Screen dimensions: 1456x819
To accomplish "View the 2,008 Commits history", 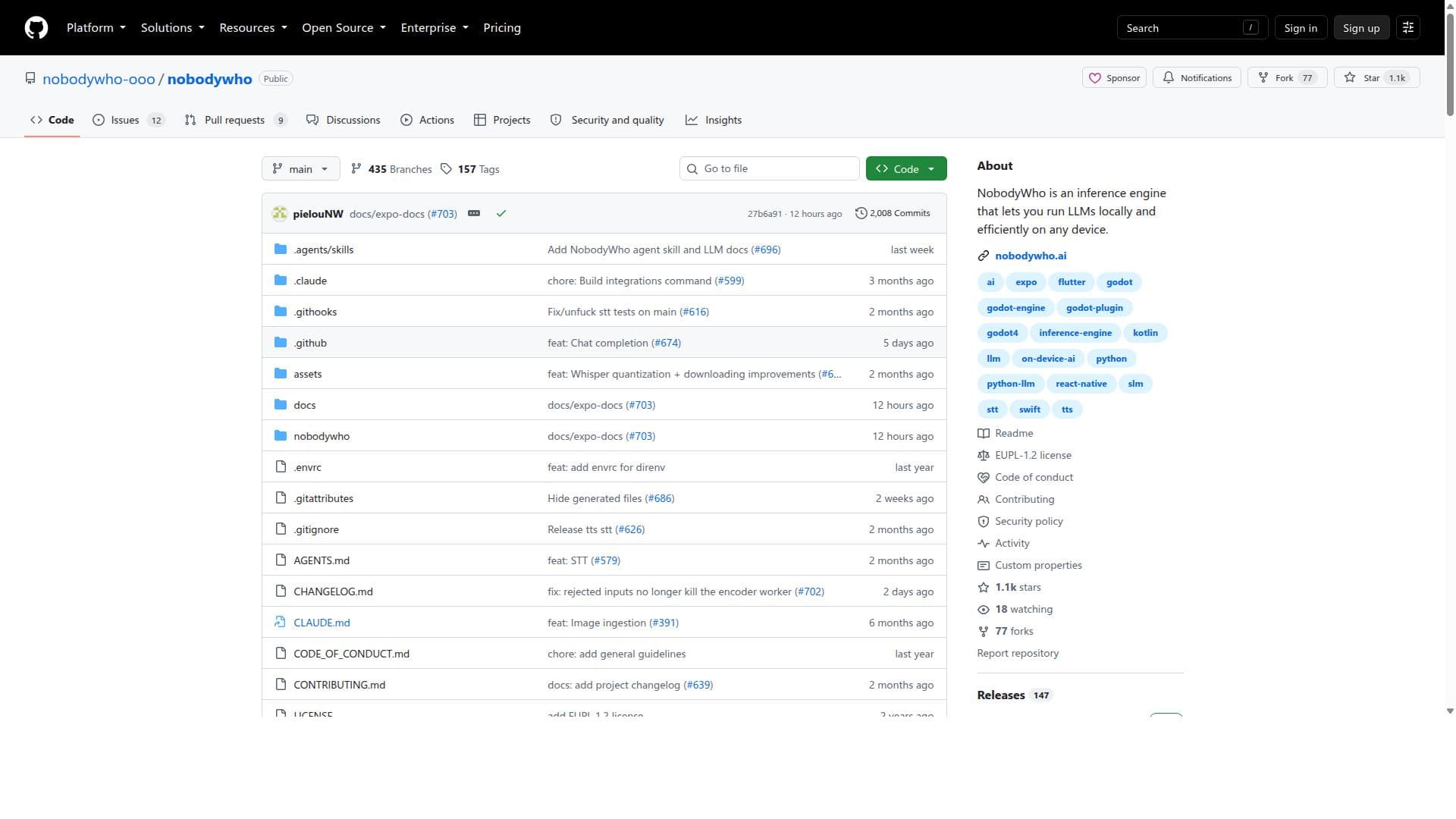I will [893, 214].
